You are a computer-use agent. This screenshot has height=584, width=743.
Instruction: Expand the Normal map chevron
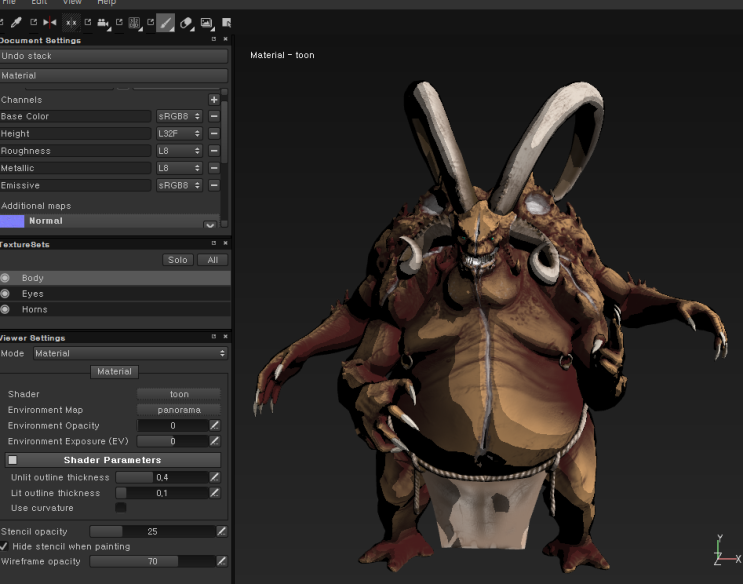point(209,225)
